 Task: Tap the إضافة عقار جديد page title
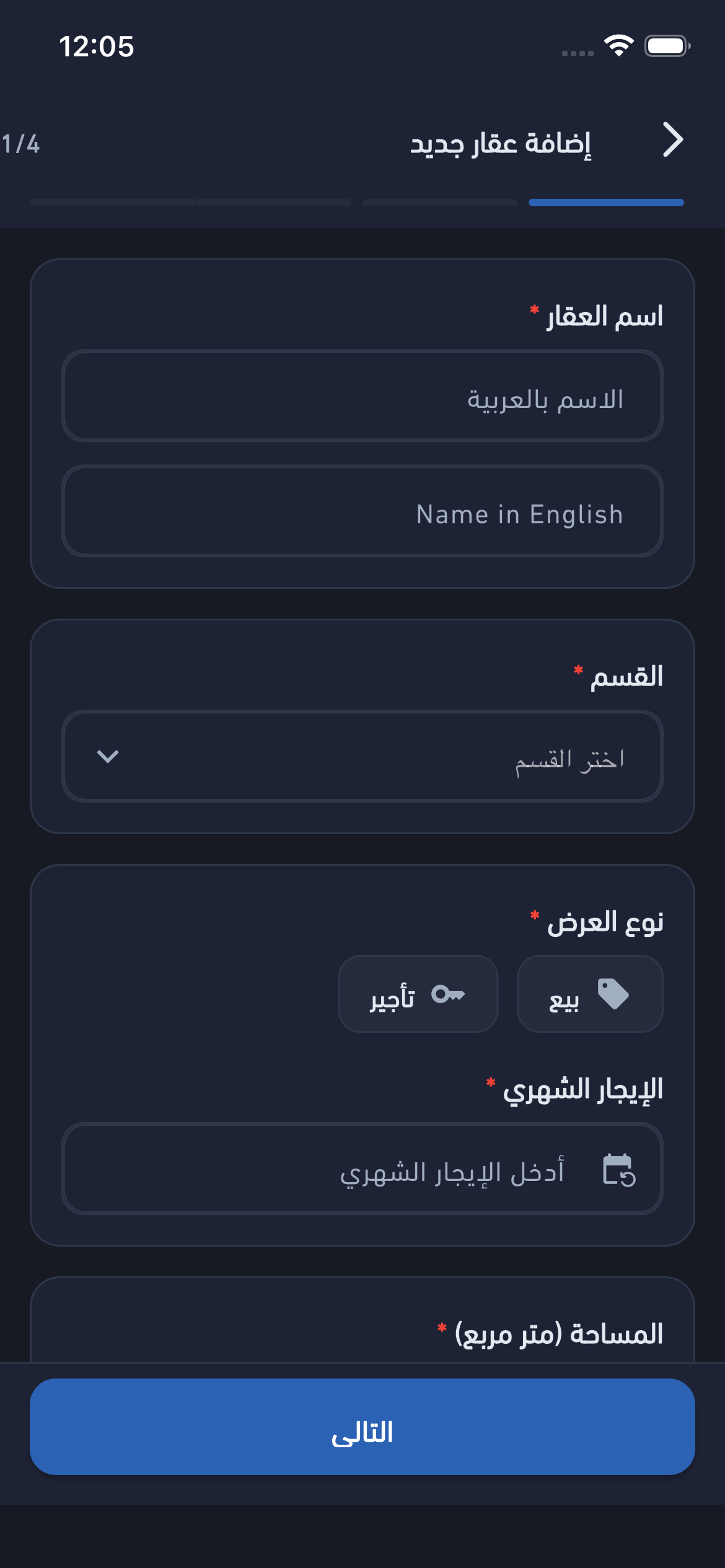point(501,144)
